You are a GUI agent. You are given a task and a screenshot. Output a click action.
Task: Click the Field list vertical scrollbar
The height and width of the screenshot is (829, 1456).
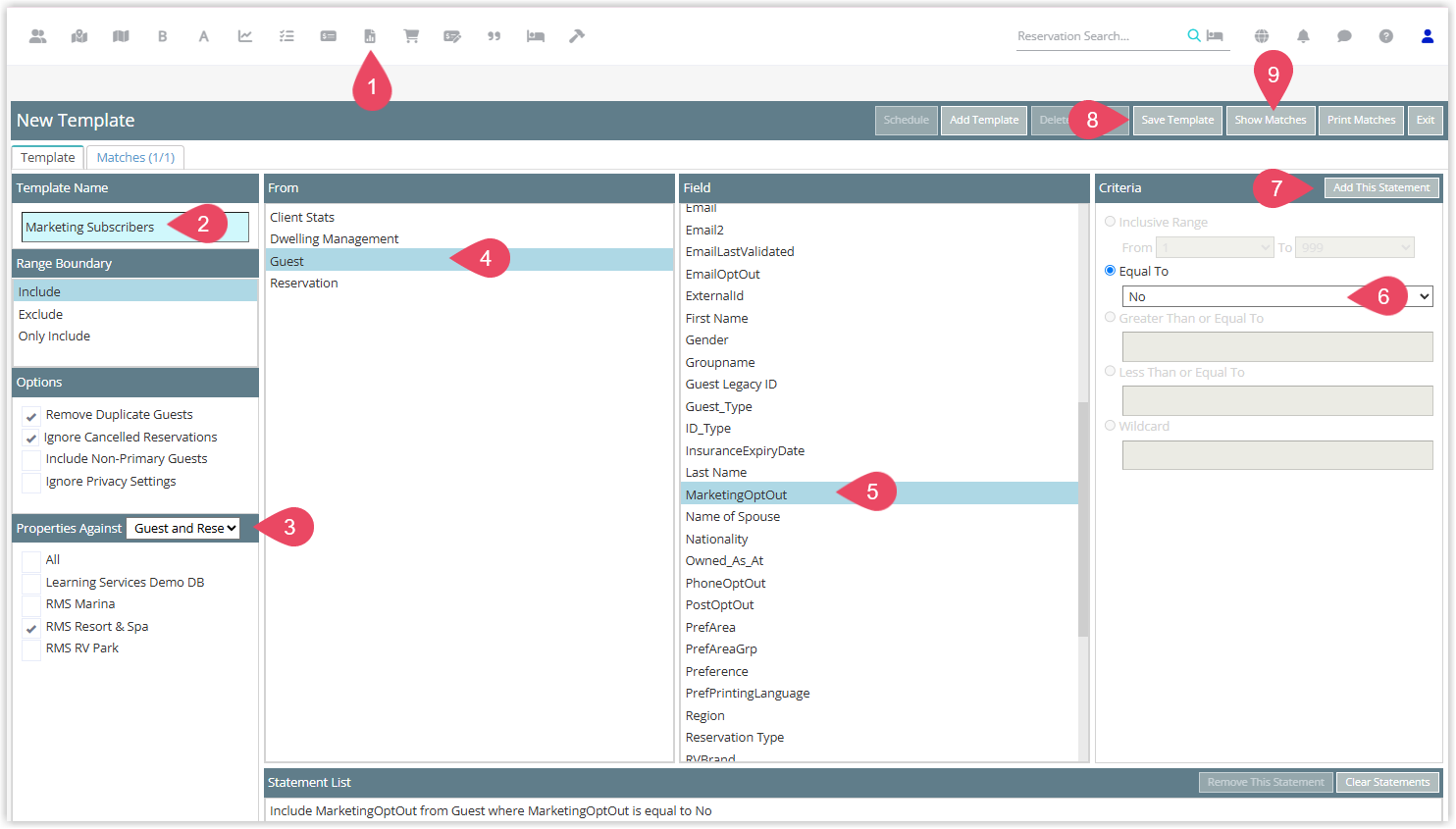tap(1083, 519)
